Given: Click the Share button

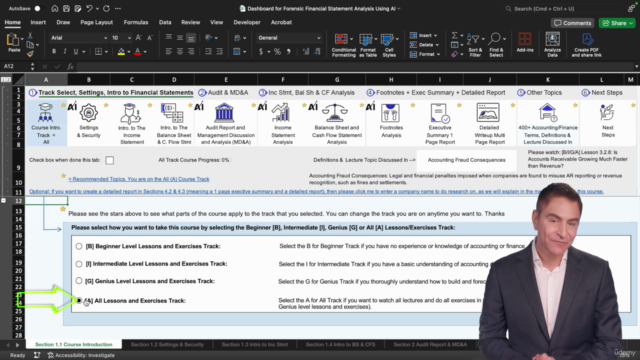Looking at the screenshot, I should click(617, 23).
